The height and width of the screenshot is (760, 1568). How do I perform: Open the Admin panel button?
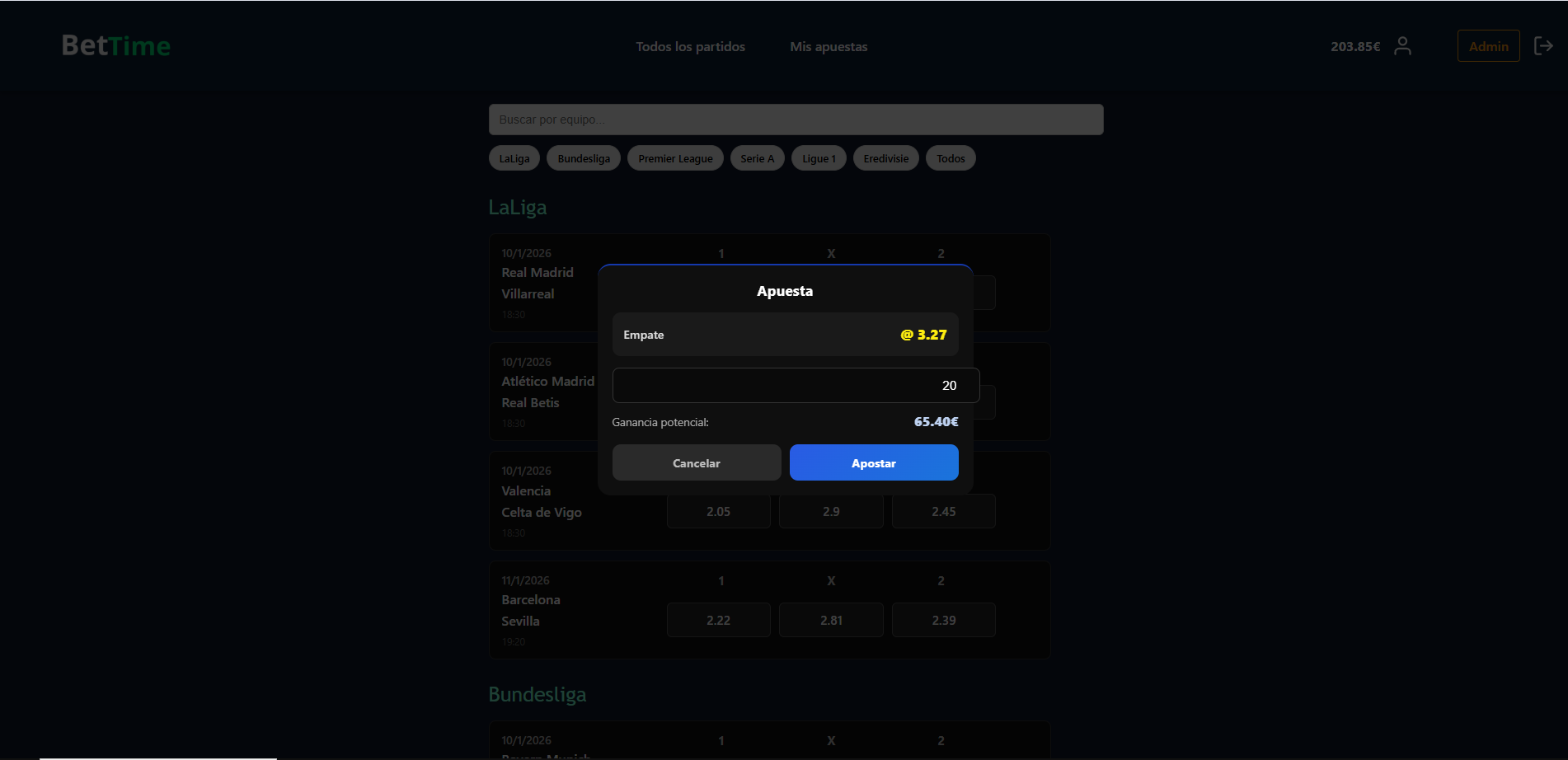point(1488,46)
